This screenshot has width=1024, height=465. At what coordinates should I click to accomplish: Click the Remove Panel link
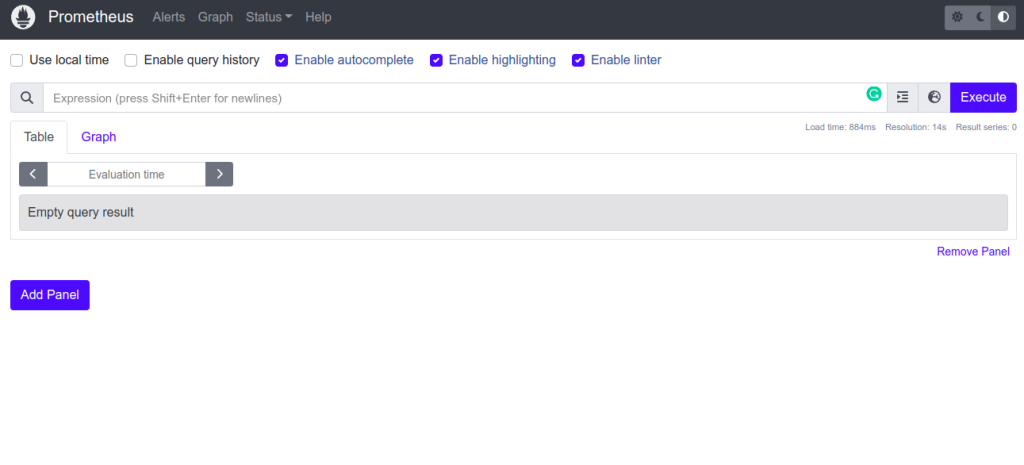973,251
